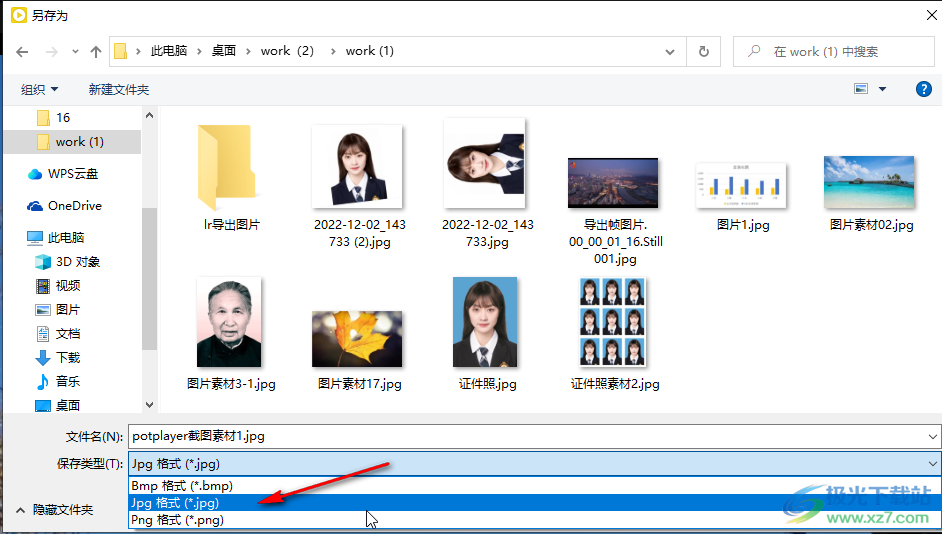Open 下载 in the sidebar

[x=58, y=358]
